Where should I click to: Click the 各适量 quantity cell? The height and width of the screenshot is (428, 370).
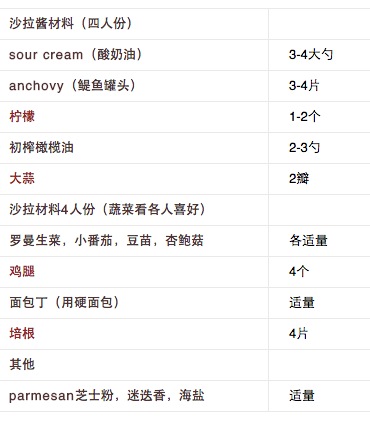click(319, 241)
